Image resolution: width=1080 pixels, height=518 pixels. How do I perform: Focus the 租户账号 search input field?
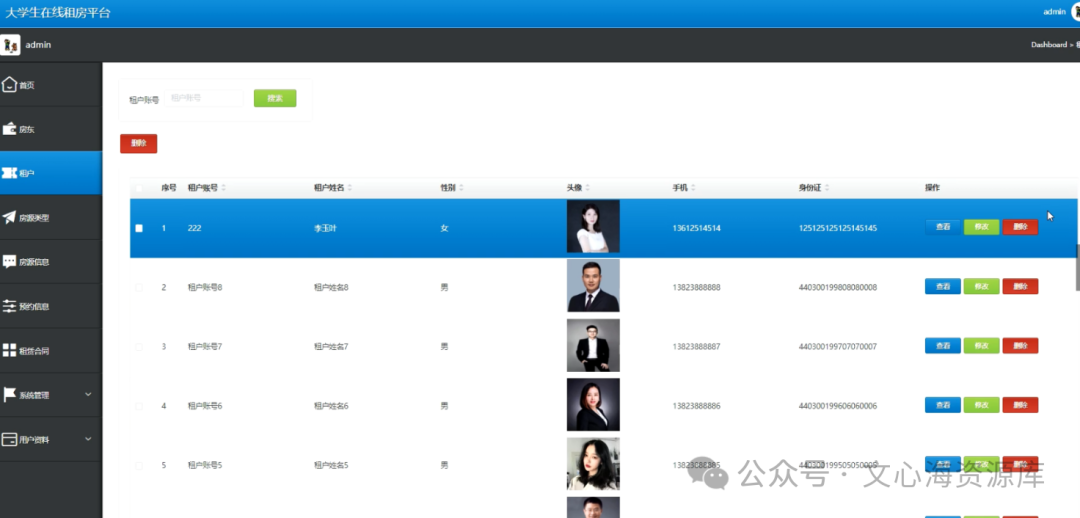tap(204, 98)
